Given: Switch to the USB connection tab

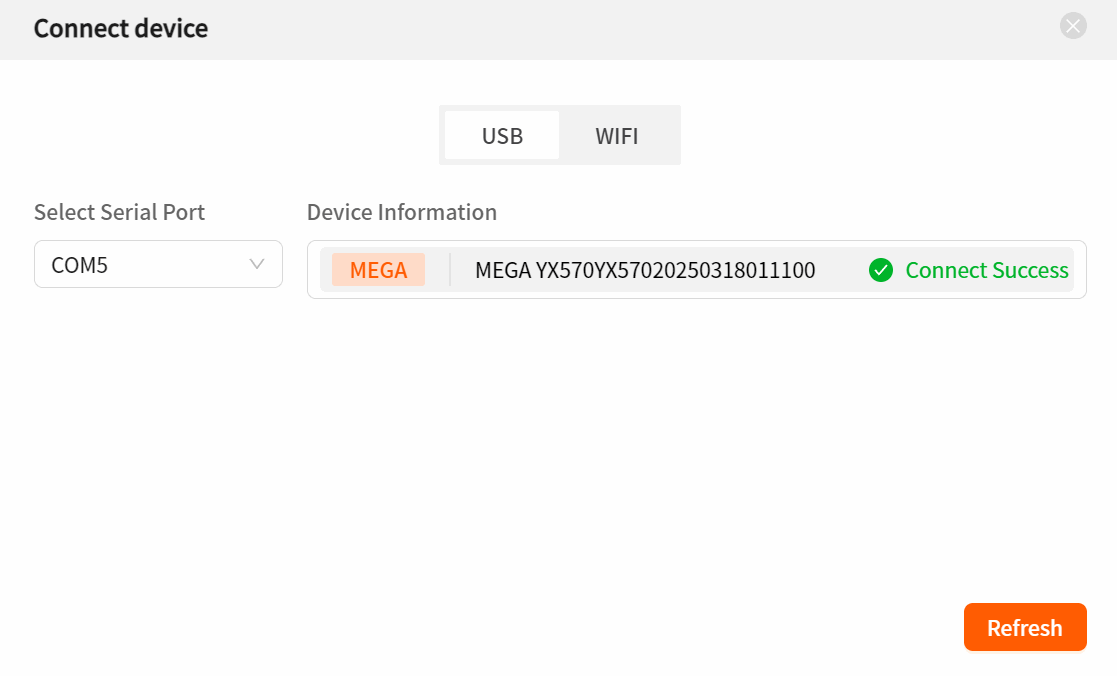Looking at the screenshot, I should coord(502,135).
